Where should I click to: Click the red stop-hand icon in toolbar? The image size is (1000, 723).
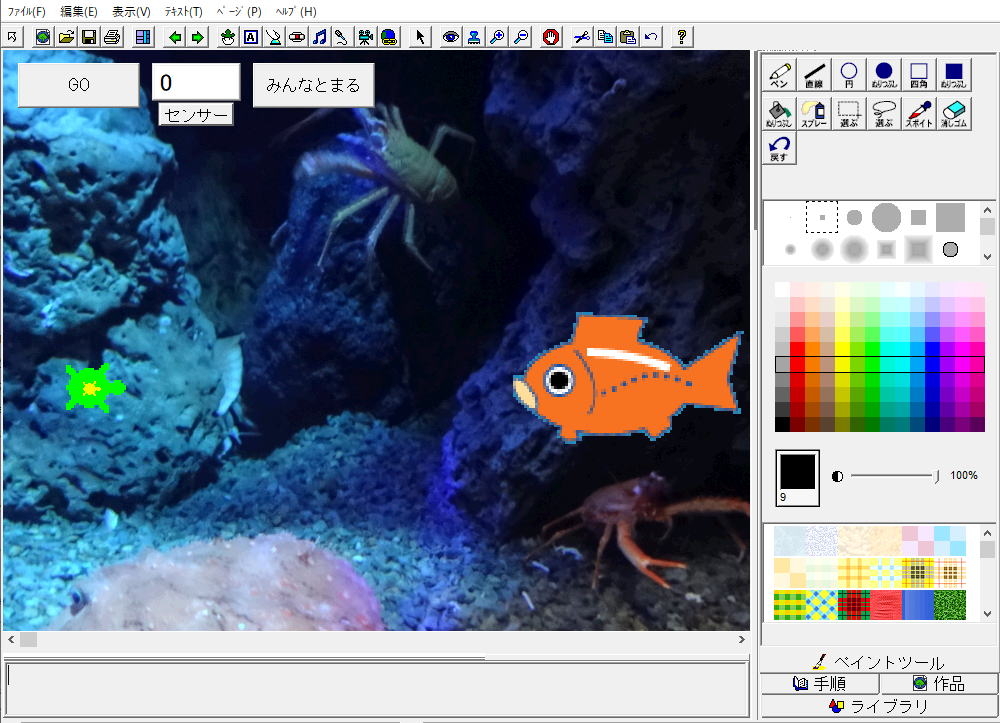pos(550,37)
